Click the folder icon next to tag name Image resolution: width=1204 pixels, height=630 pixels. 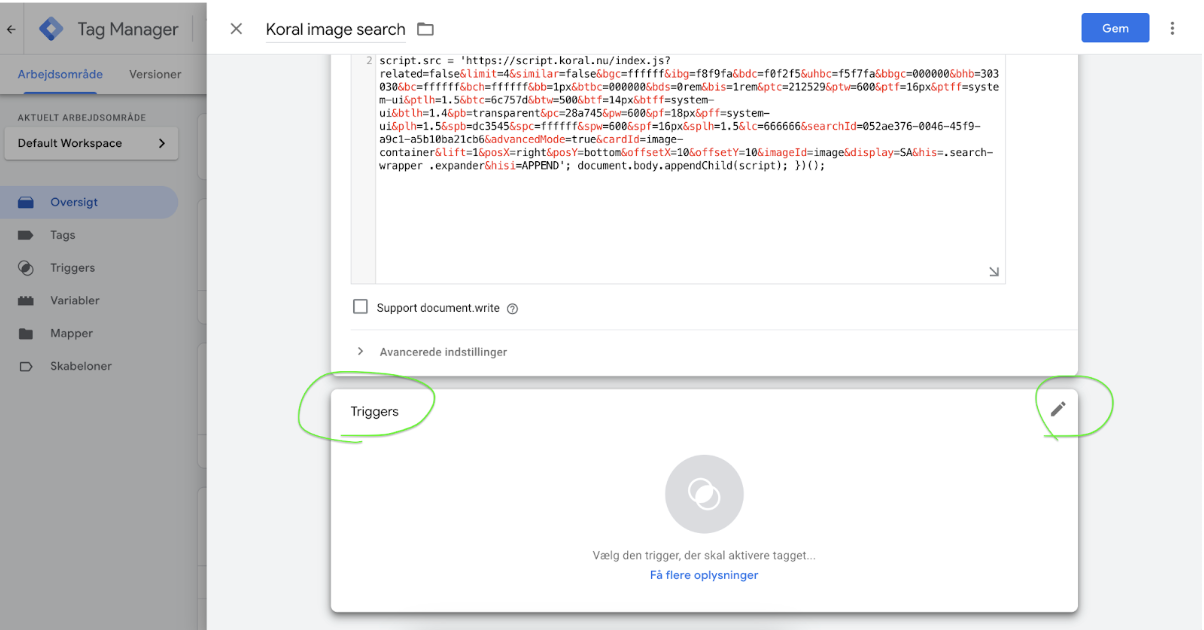pyautogui.click(x=425, y=29)
